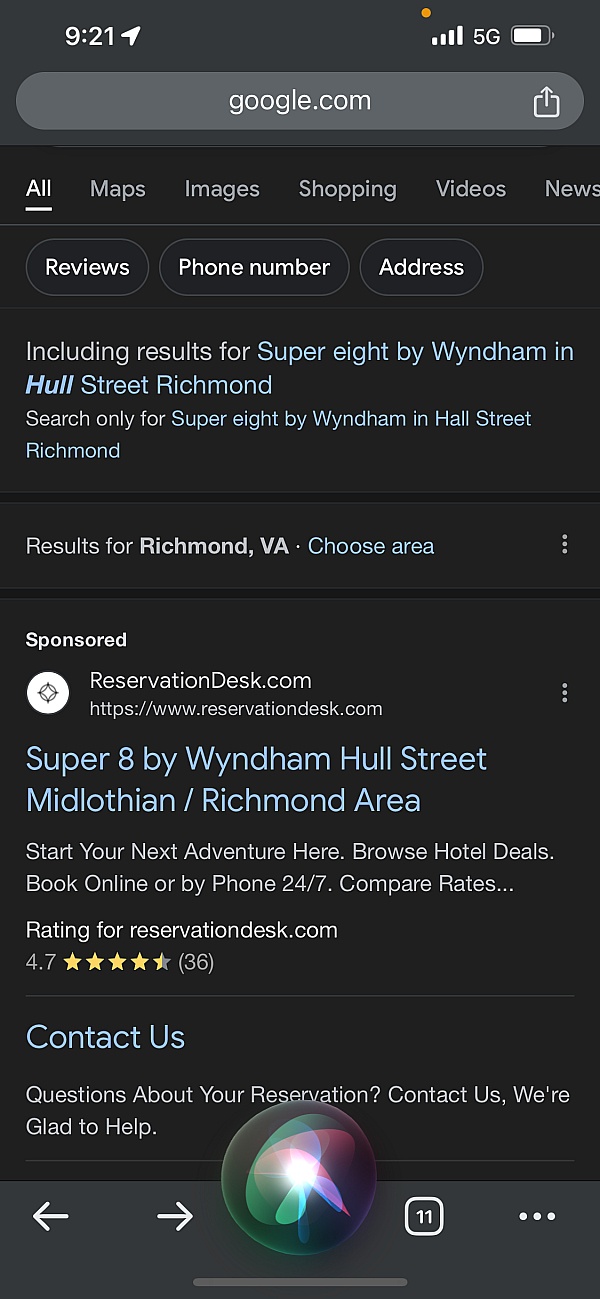Tap the share icon in address bar
Viewport: 600px width, 1299px height.
[546, 101]
